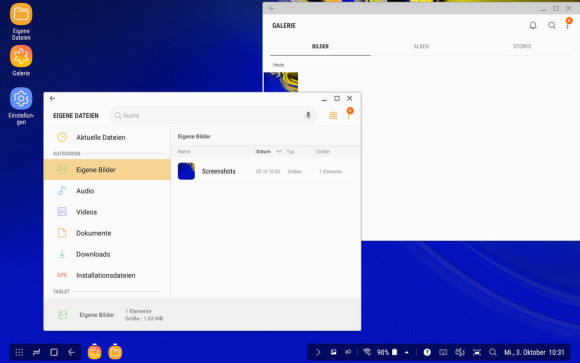Go back in Eigene Dateien window

point(52,98)
